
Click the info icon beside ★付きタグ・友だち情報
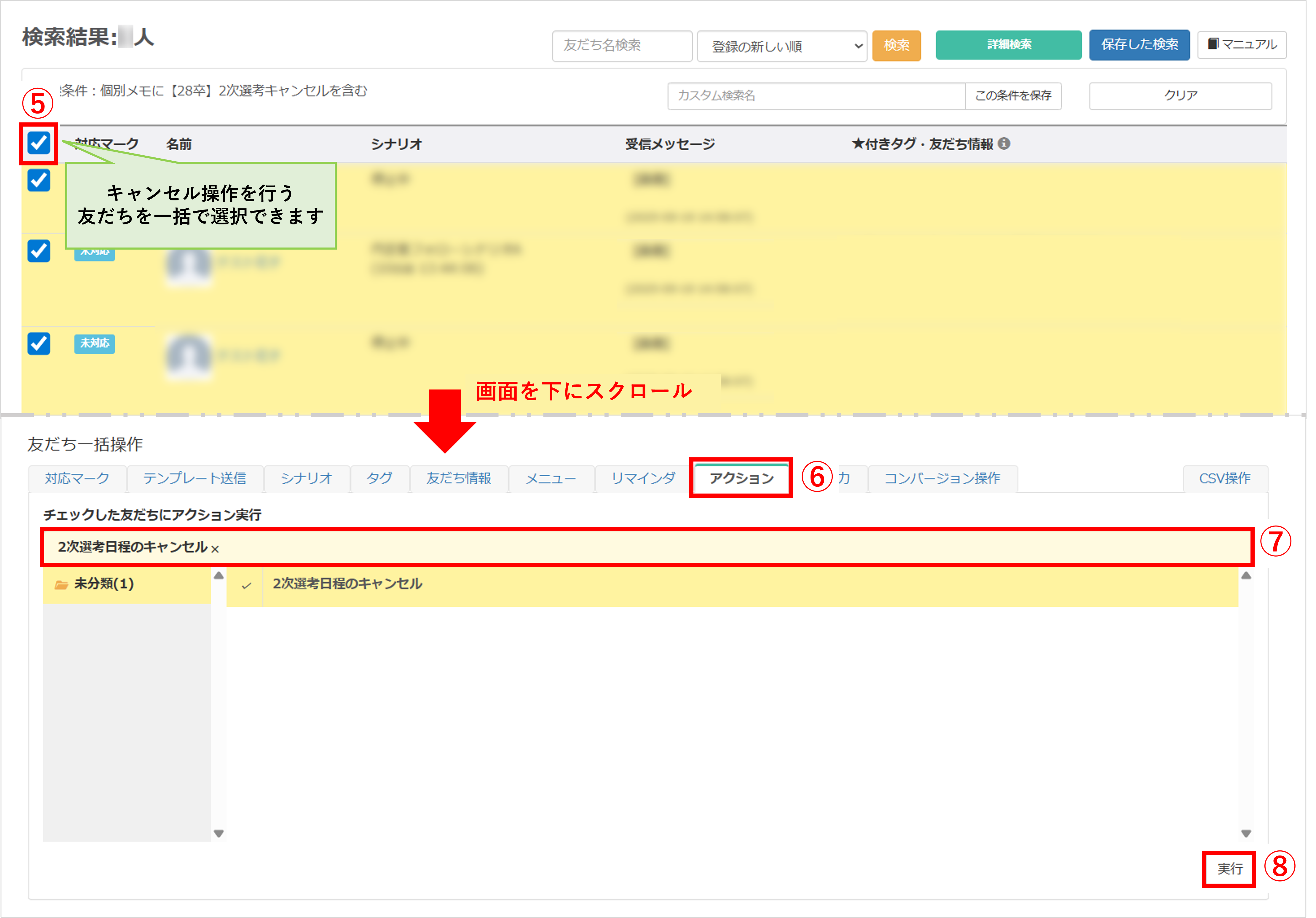pos(1004,143)
